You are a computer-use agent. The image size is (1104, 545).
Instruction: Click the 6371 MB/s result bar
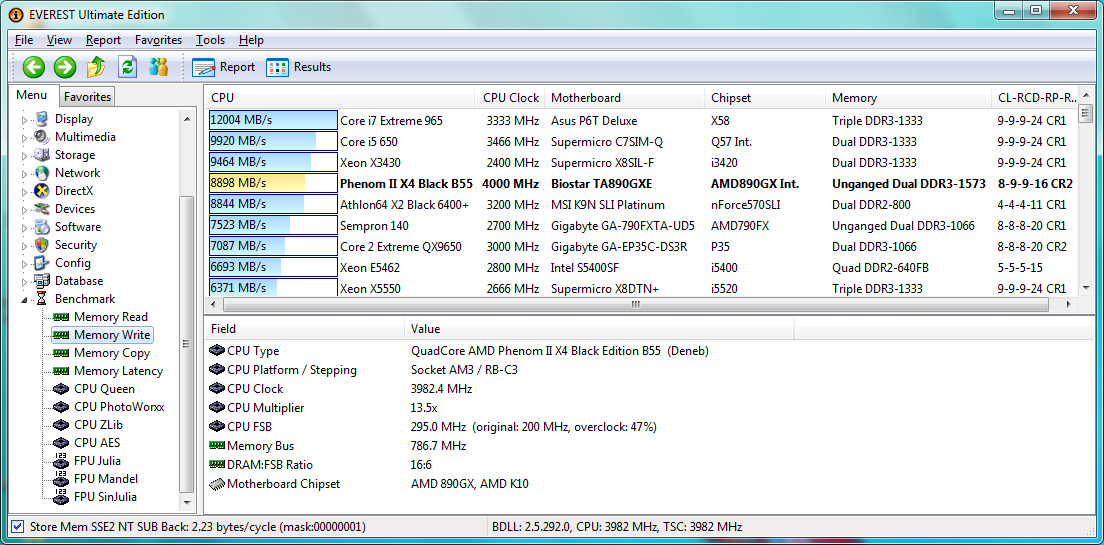[x=273, y=288]
